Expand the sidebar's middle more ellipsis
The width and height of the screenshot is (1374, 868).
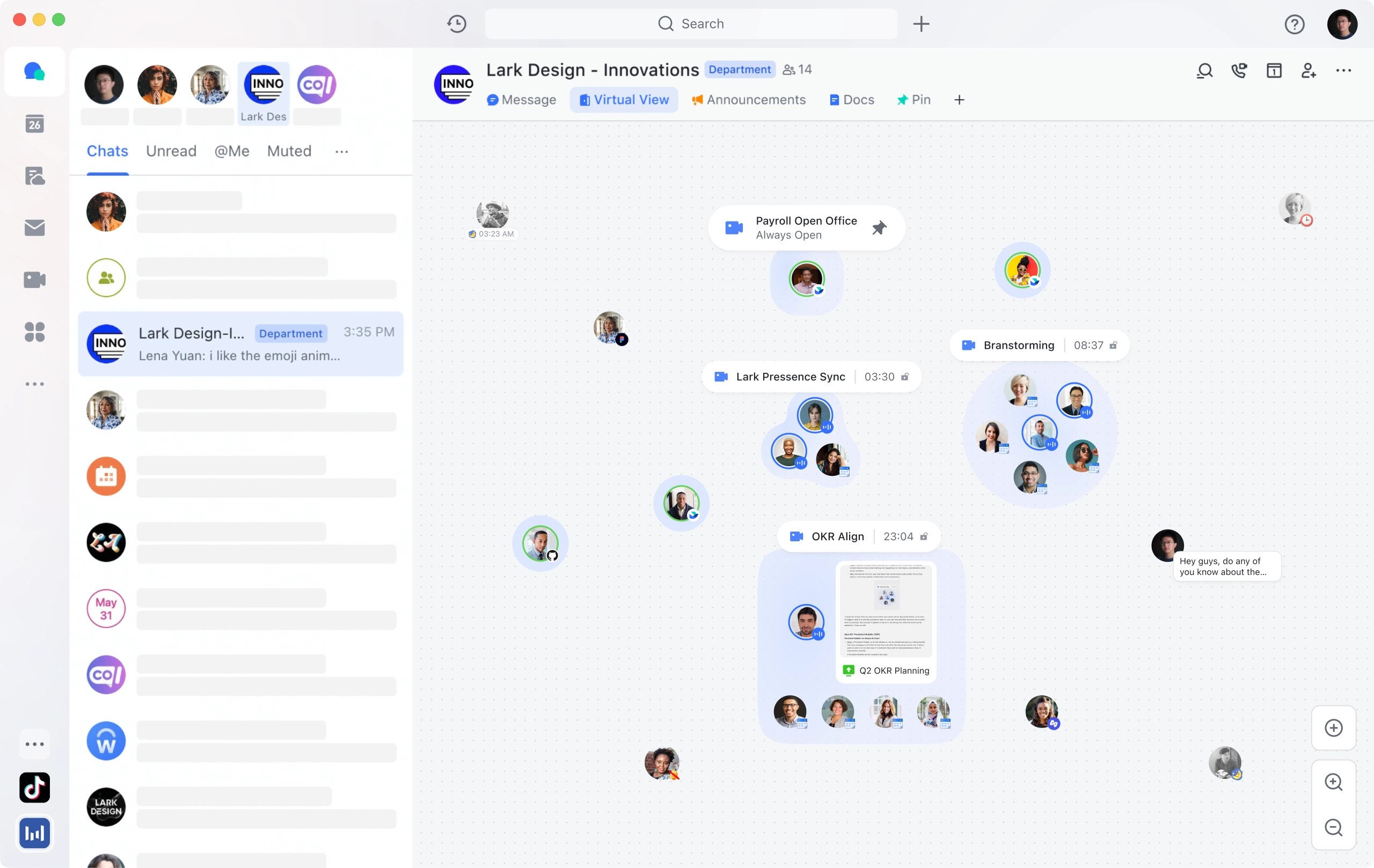tap(34, 384)
